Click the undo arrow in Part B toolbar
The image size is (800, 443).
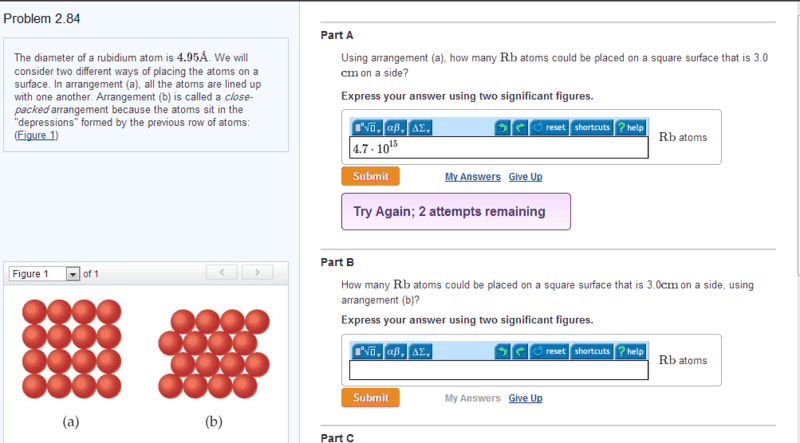pos(503,351)
